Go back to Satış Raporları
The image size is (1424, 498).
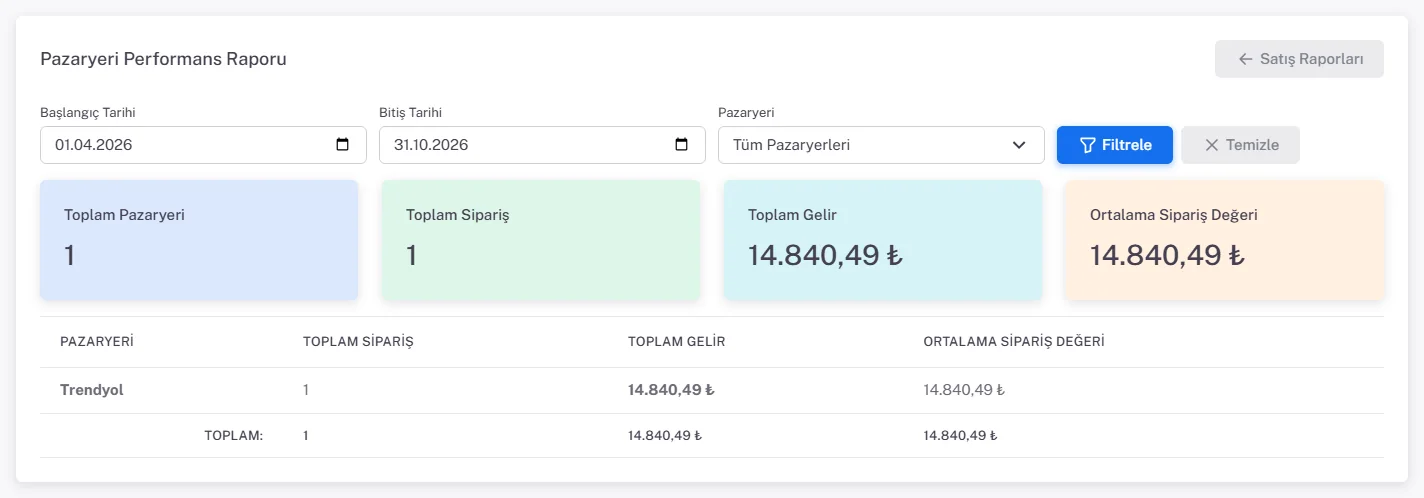1299,59
